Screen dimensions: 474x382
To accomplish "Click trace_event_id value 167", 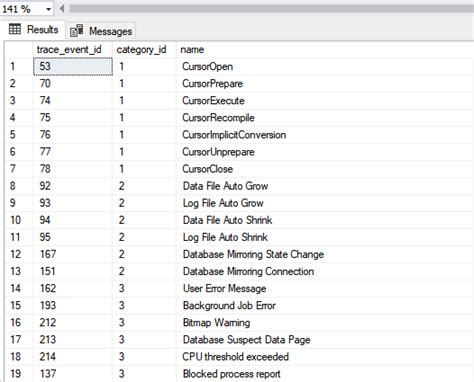I will [x=73, y=254].
